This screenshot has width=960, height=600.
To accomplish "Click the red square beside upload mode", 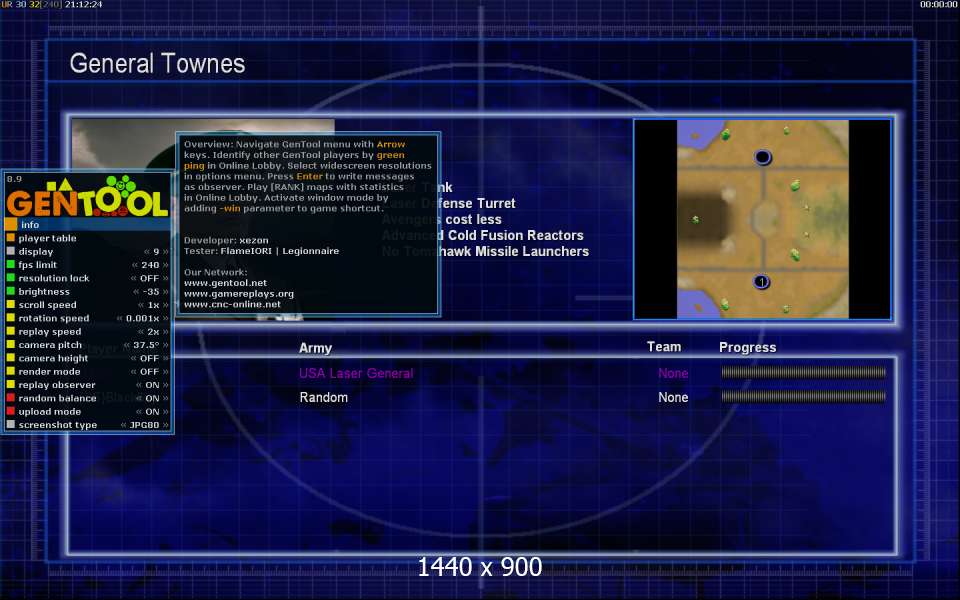I will click(x=10, y=411).
